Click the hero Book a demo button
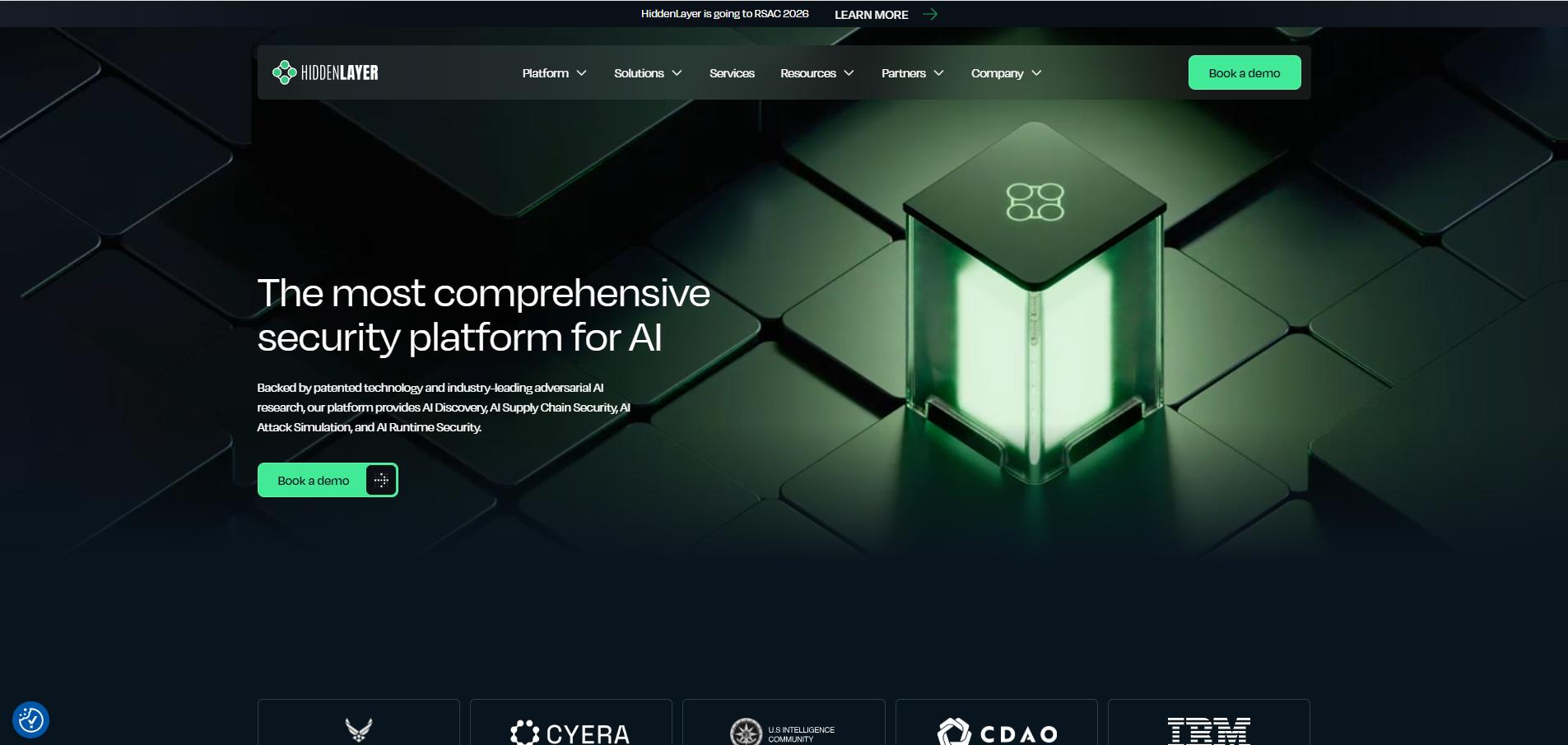This screenshot has width=1568, height=745. pyautogui.click(x=314, y=479)
